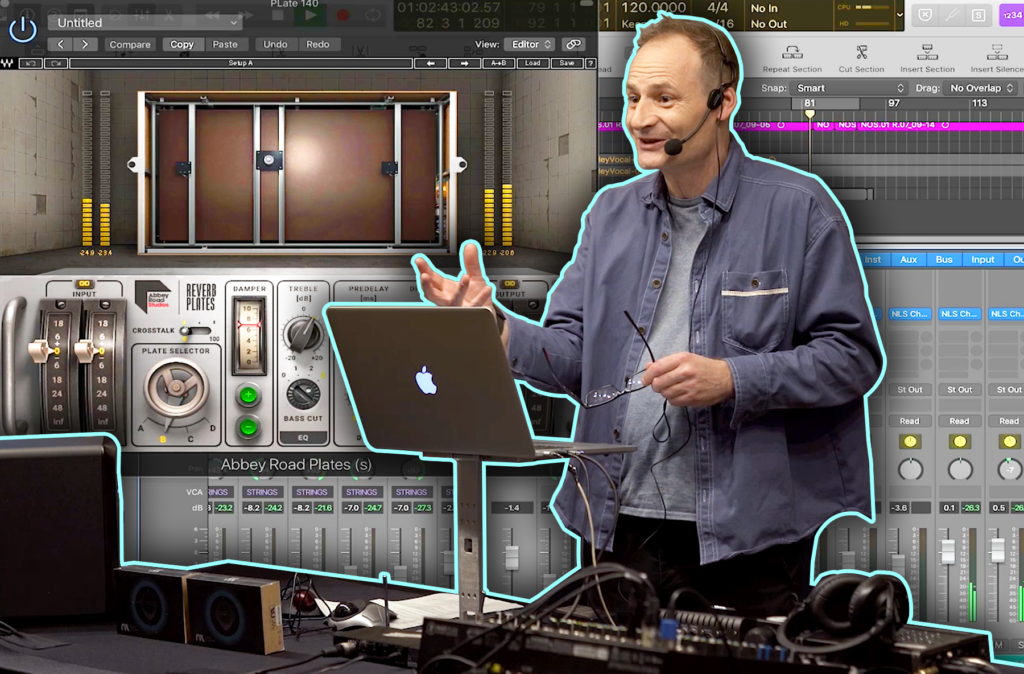Screen dimensions: 1024x674
Task: Click the green Damper plus button
Action: [x=248, y=395]
